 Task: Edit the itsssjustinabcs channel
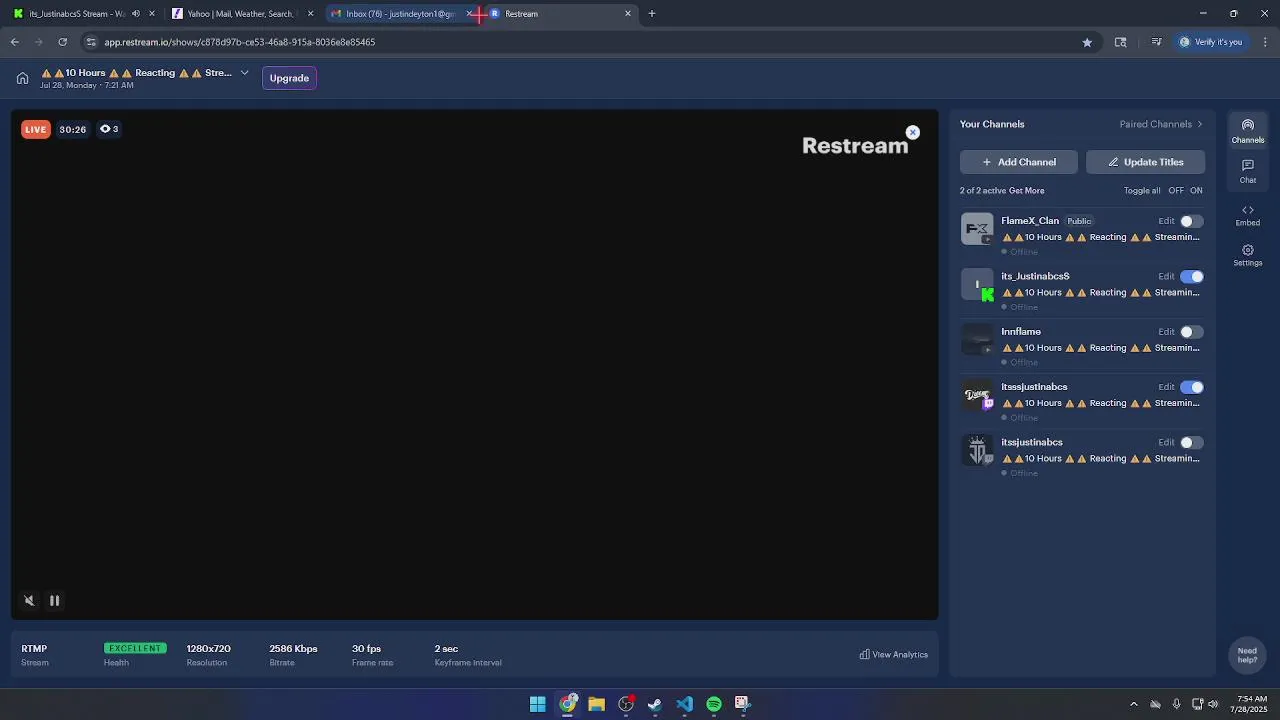pos(1166,387)
